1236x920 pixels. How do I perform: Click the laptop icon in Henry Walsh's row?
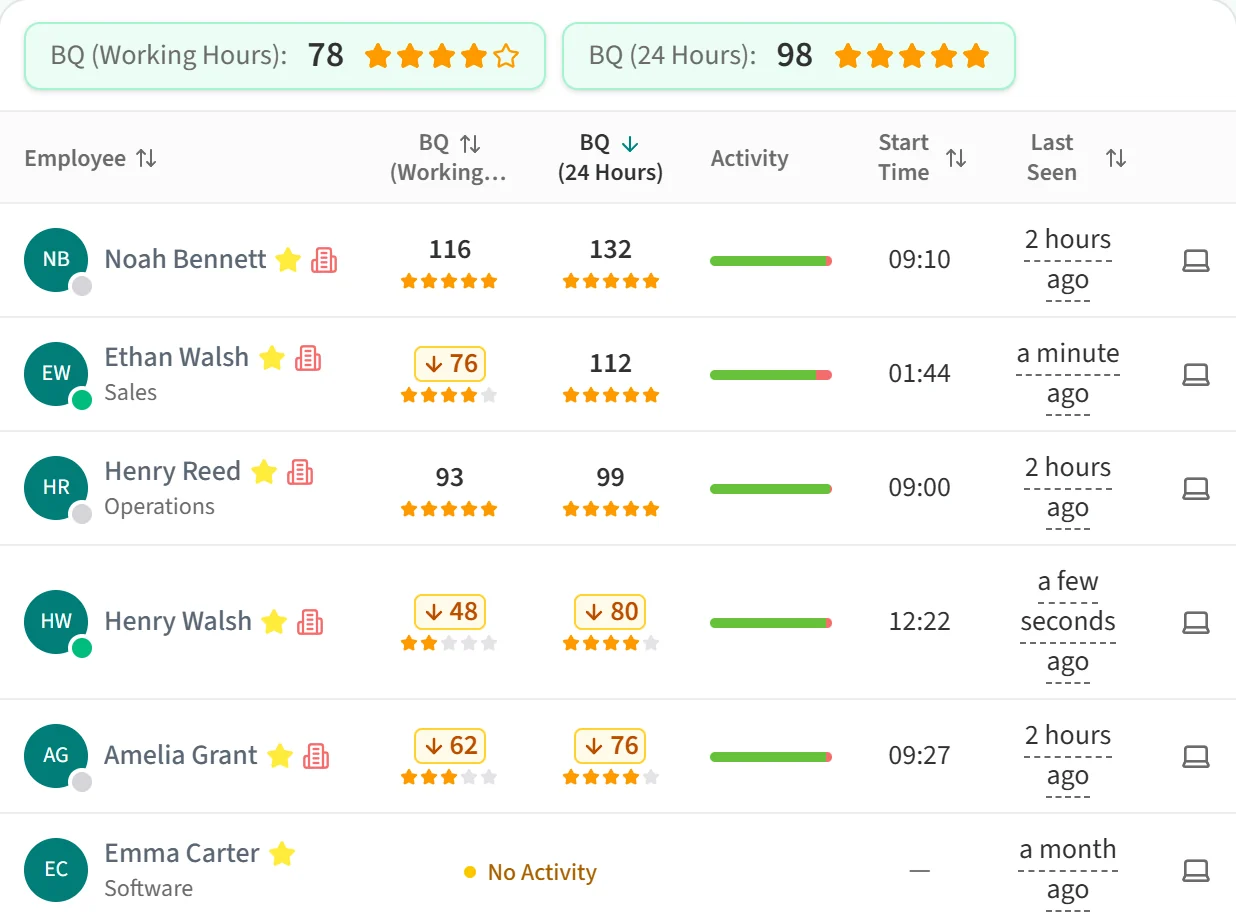point(1196,623)
